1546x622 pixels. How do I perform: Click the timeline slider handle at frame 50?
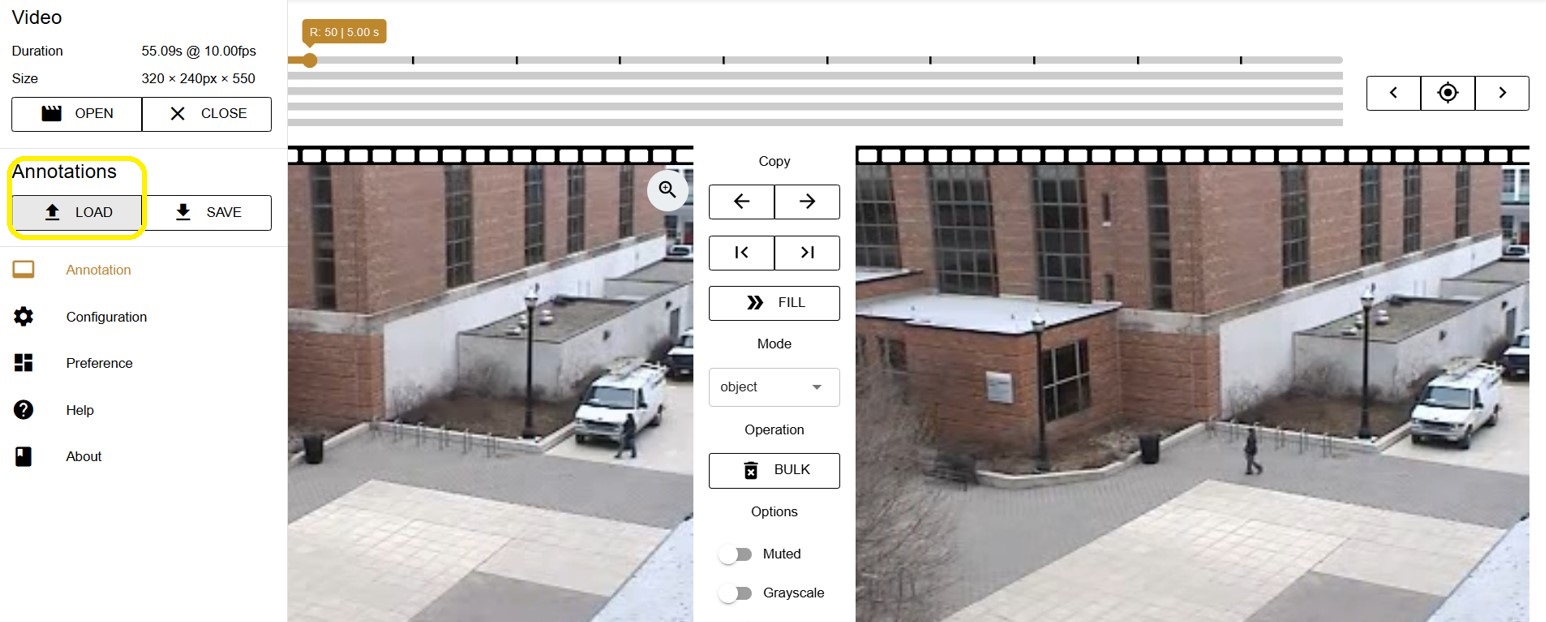tap(310, 61)
